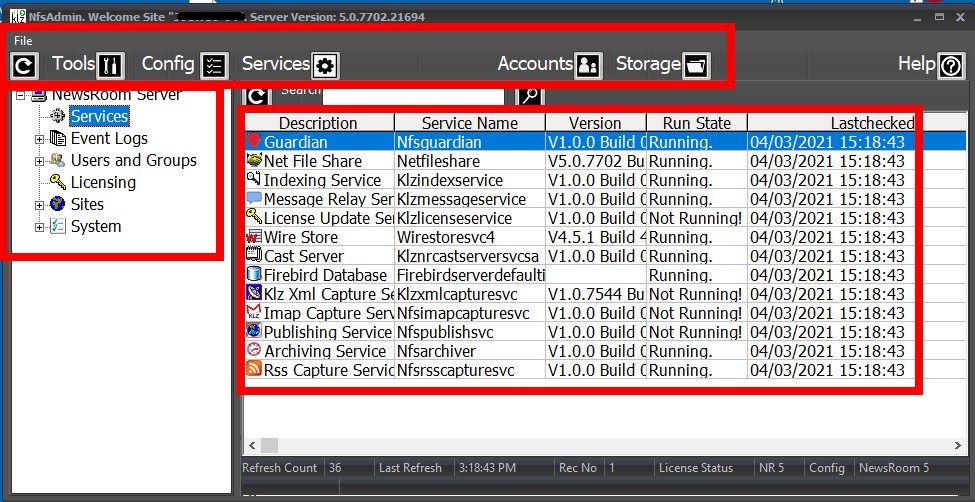
Task: Click the Licensing key icon in the tree
Action: point(57,182)
